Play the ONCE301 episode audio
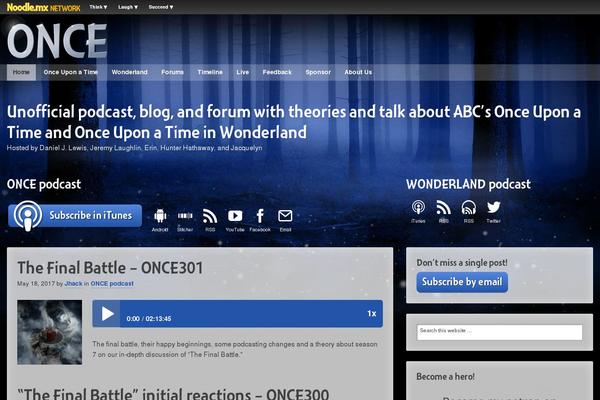This screenshot has width=600, height=400. [x=107, y=314]
